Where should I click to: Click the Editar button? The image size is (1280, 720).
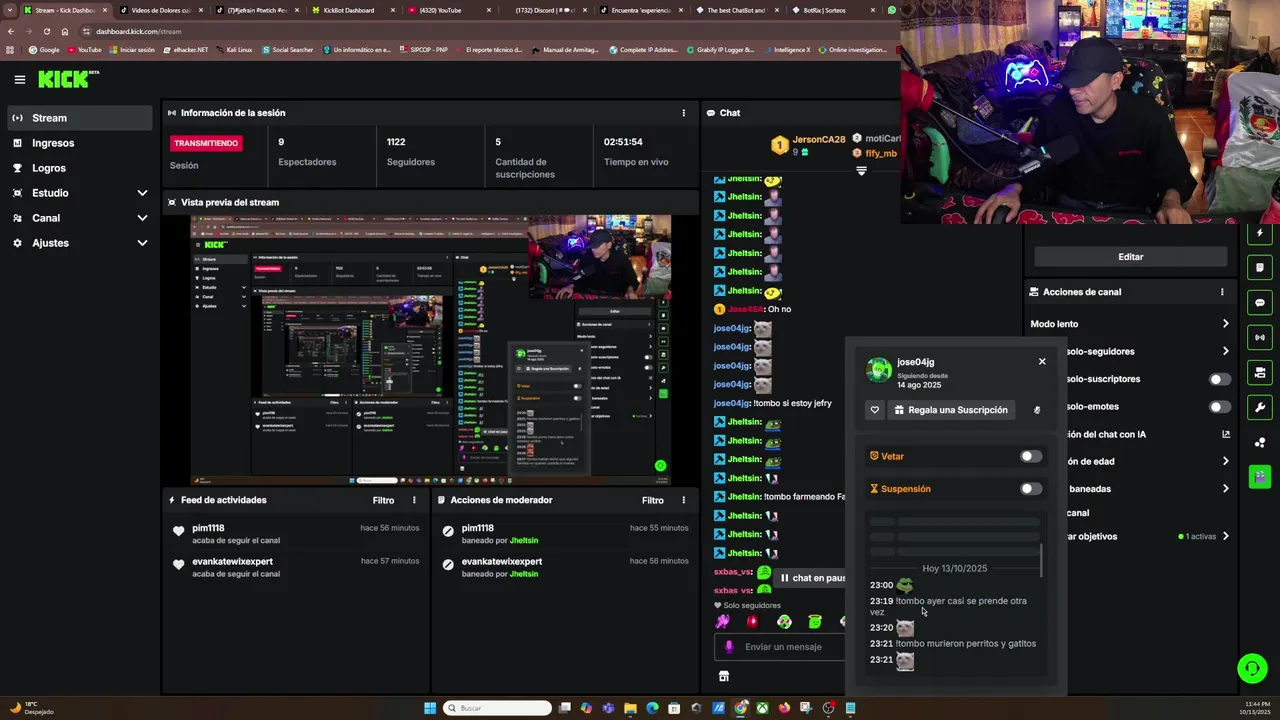[x=1130, y=257]
